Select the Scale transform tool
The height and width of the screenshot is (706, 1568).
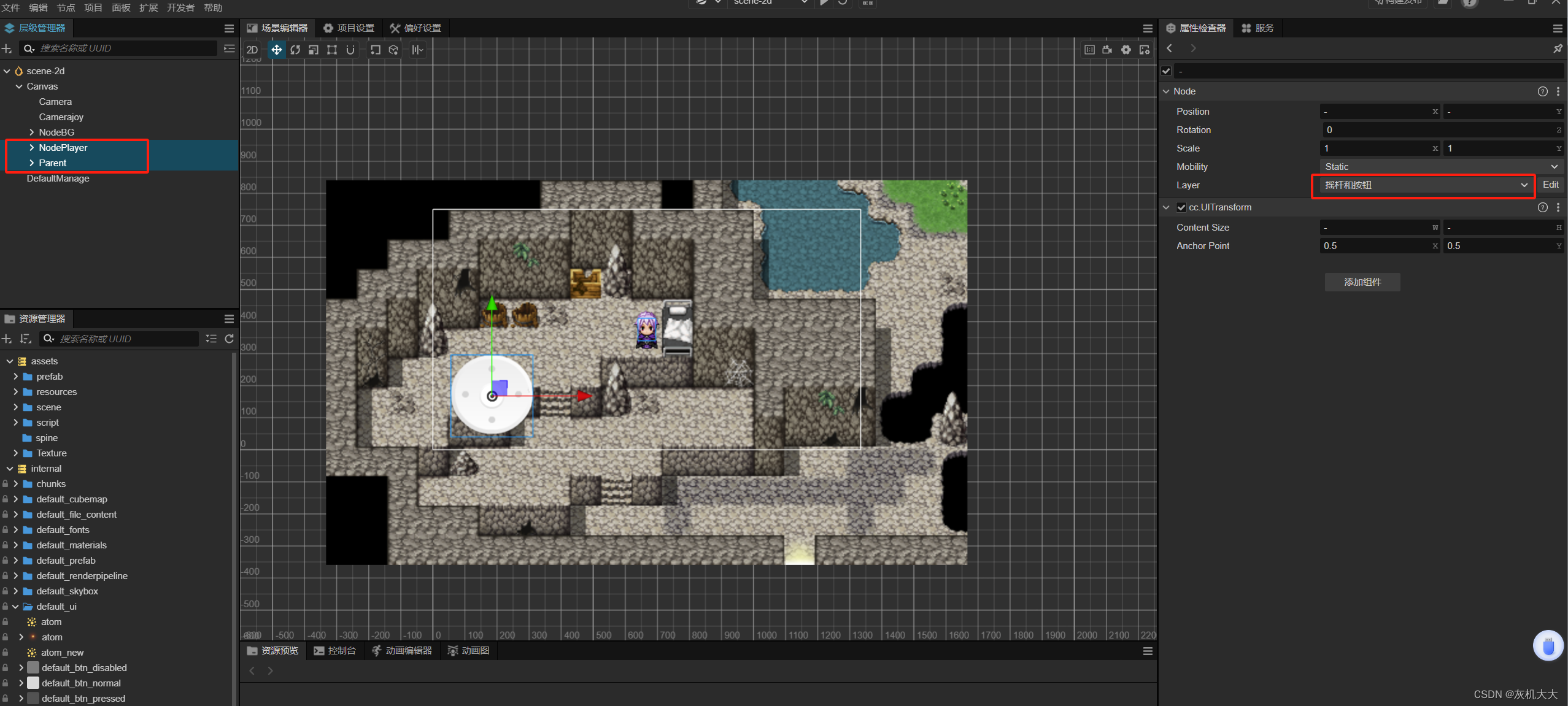314,50
